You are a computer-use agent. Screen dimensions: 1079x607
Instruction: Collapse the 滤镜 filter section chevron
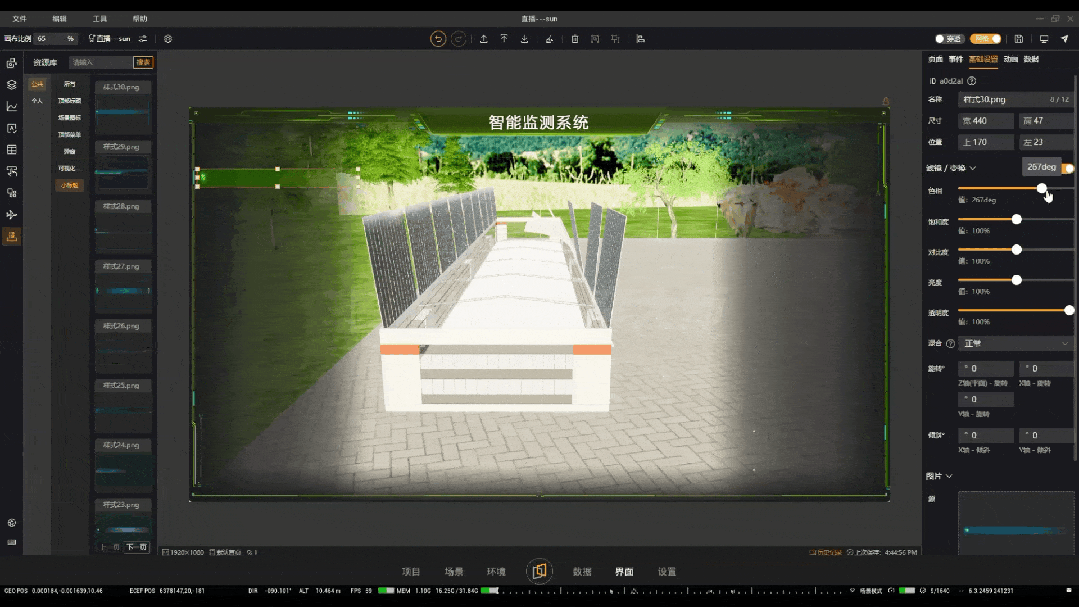tap(972, 168)
